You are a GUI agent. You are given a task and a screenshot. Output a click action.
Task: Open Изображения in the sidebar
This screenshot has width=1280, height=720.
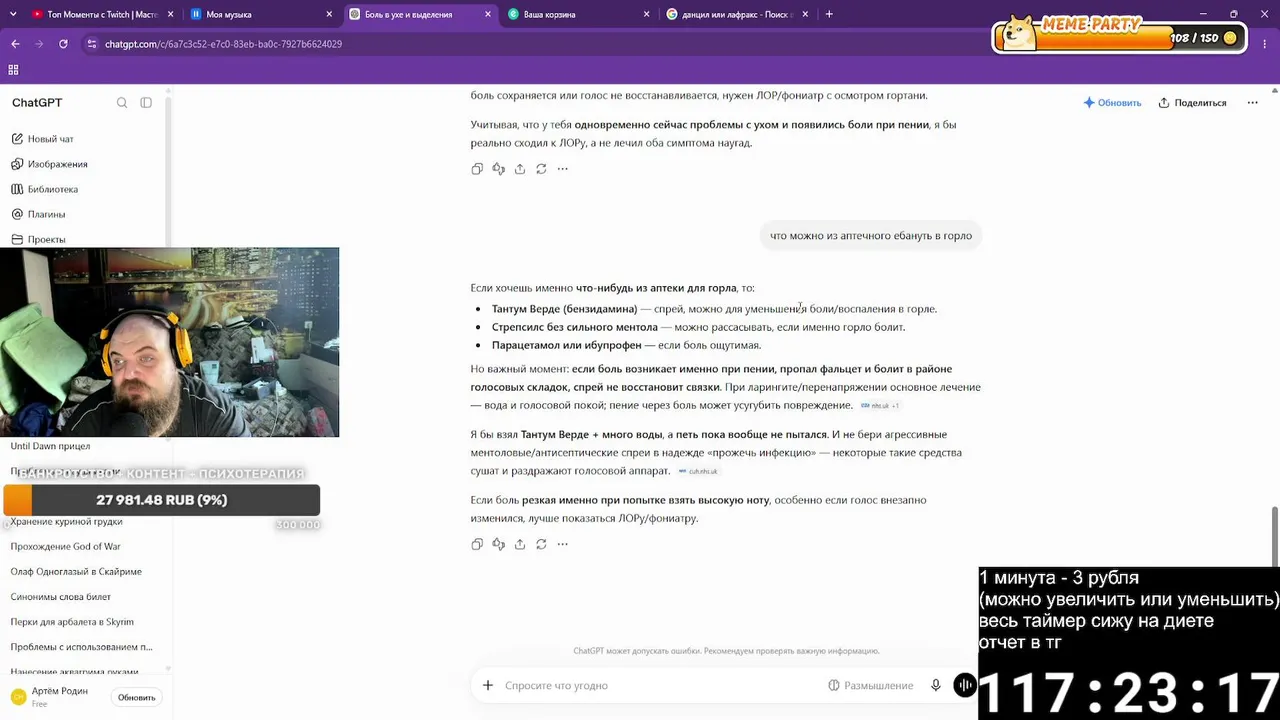click(x=57, y=164)
